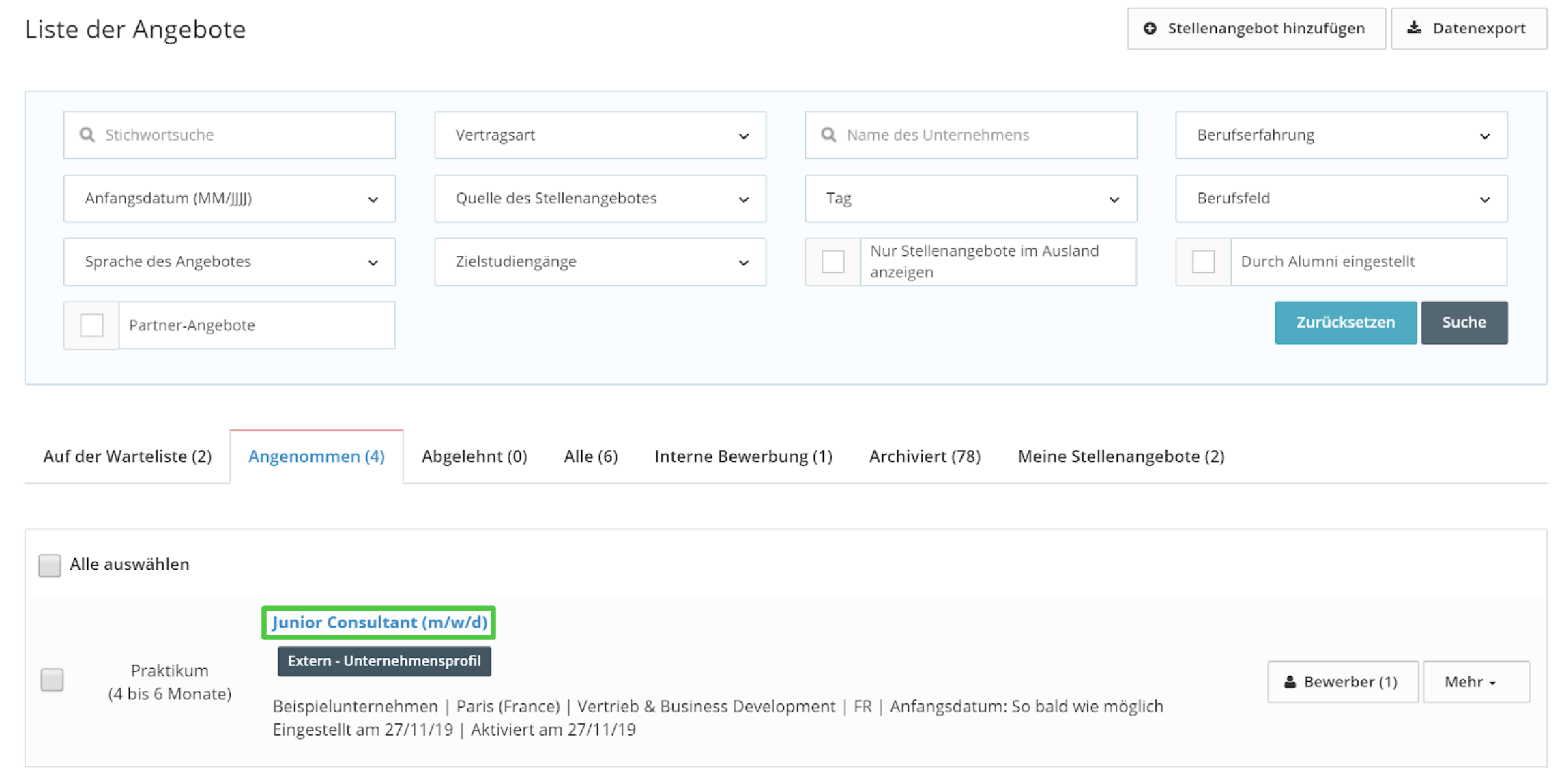Viewport: 1564px width, 784px height.
Task: Click the magnifier icon in Name des Unternehmens
Action: (x=828, y=134)
